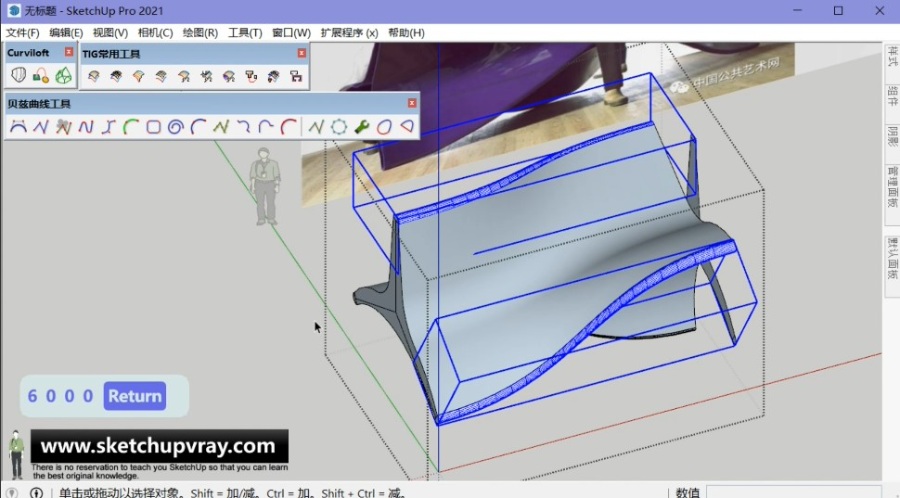This screenshot has height=498, width=900.
Task: Select the spiral curve tool in 贝兹曲线工具
Action: pyautogui.click(x=176, y=127)
